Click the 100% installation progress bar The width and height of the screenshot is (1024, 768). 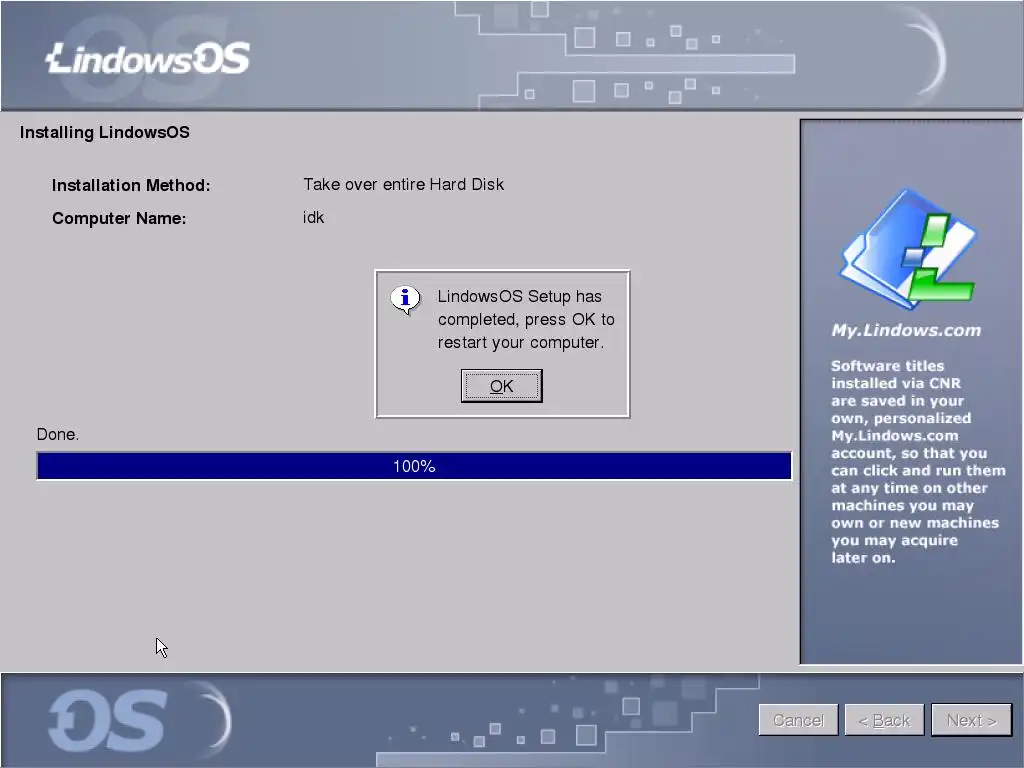(x=414, y=466)
